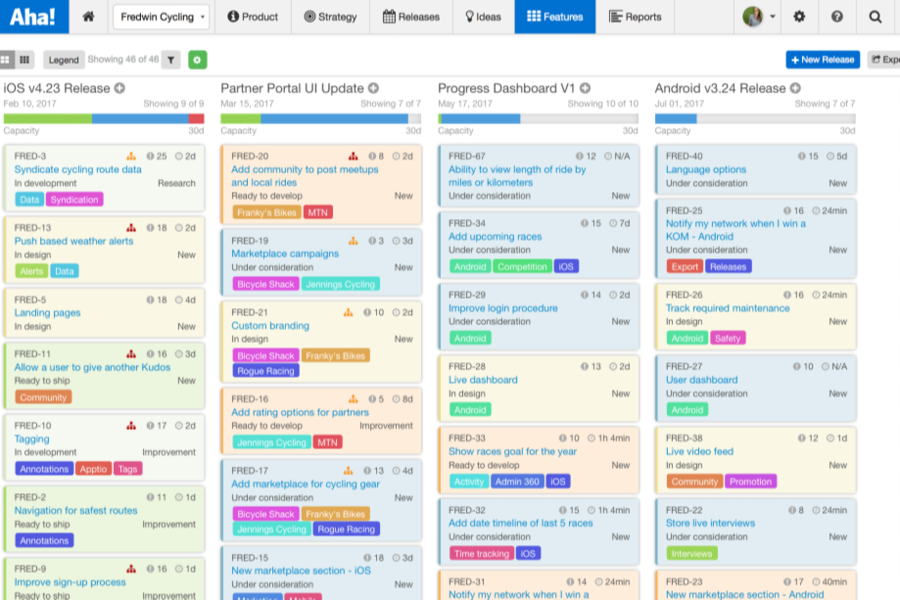Switch to the Reports tab
Image resolution: width=900 pixels, height=600 pixels.
tap(635, 17)
